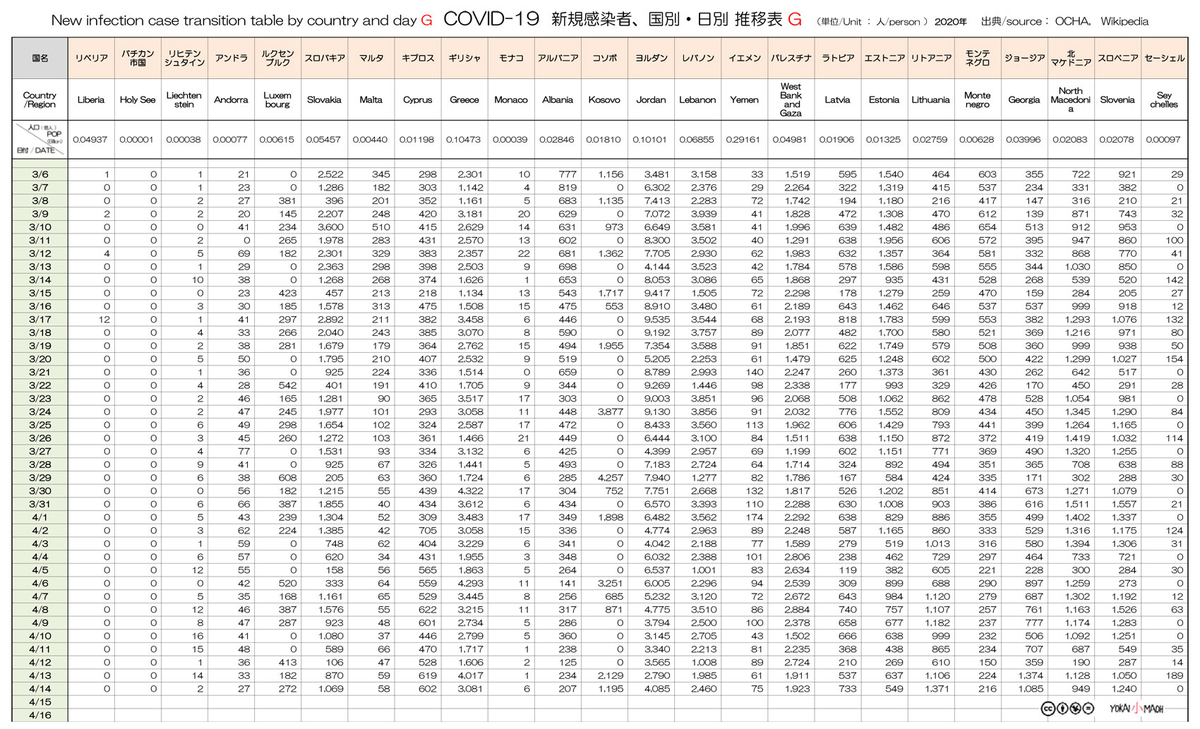Click the Montenegro column header
This screenshot has width=1200, height=729.
pyautogui.click(x=977, y=100)
